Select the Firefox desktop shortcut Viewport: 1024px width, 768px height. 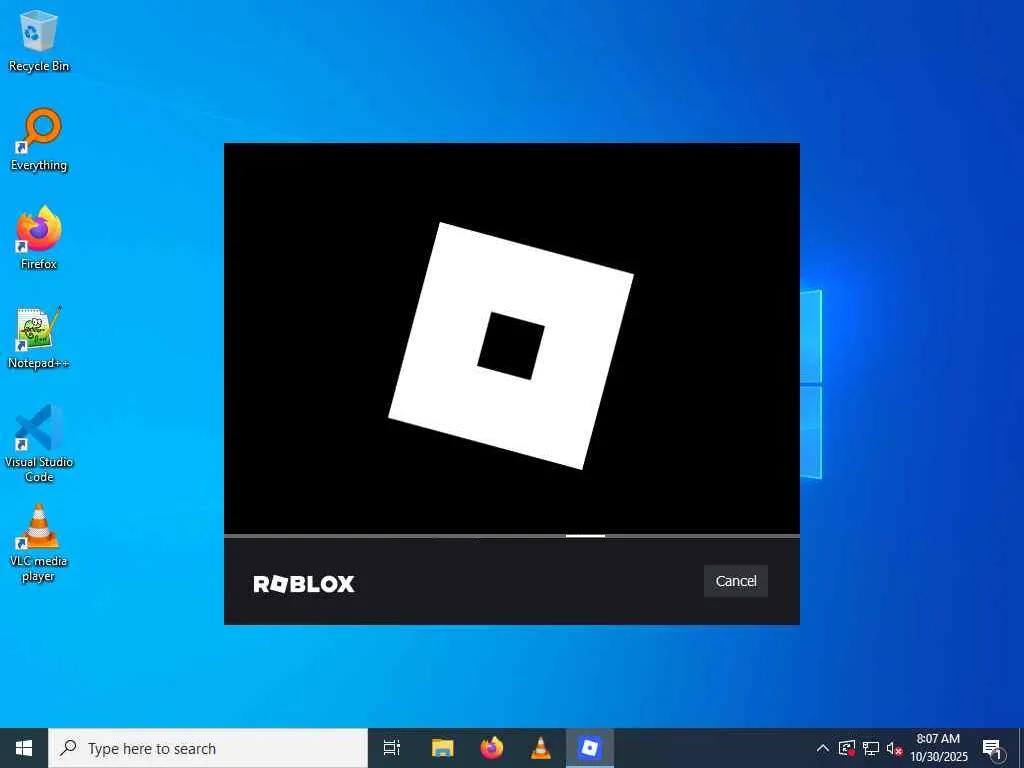tap(39, 238)
